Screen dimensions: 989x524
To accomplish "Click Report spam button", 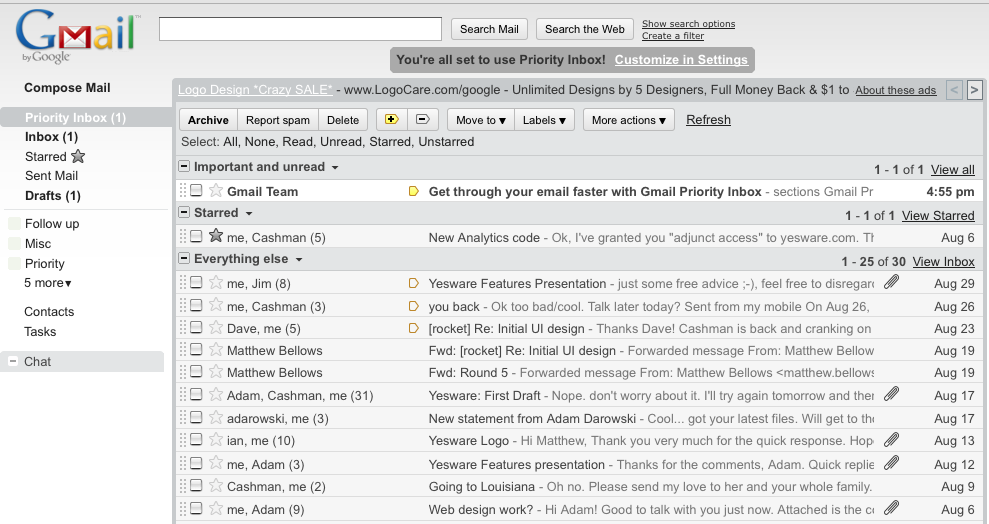I will pos(278,120).
